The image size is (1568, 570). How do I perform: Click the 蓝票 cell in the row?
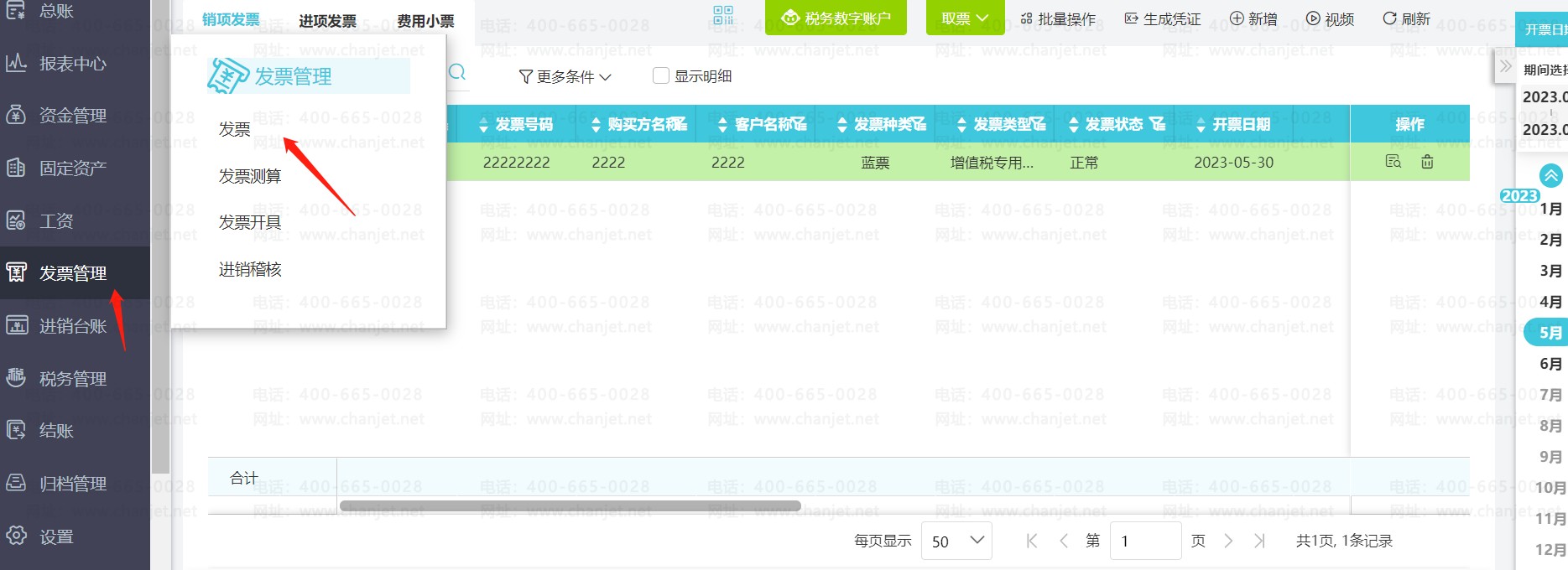[875, 163]
